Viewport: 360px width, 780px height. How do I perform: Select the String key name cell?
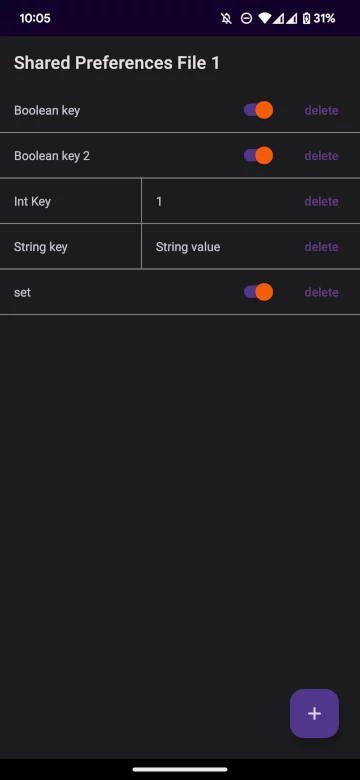click(71, 247)
